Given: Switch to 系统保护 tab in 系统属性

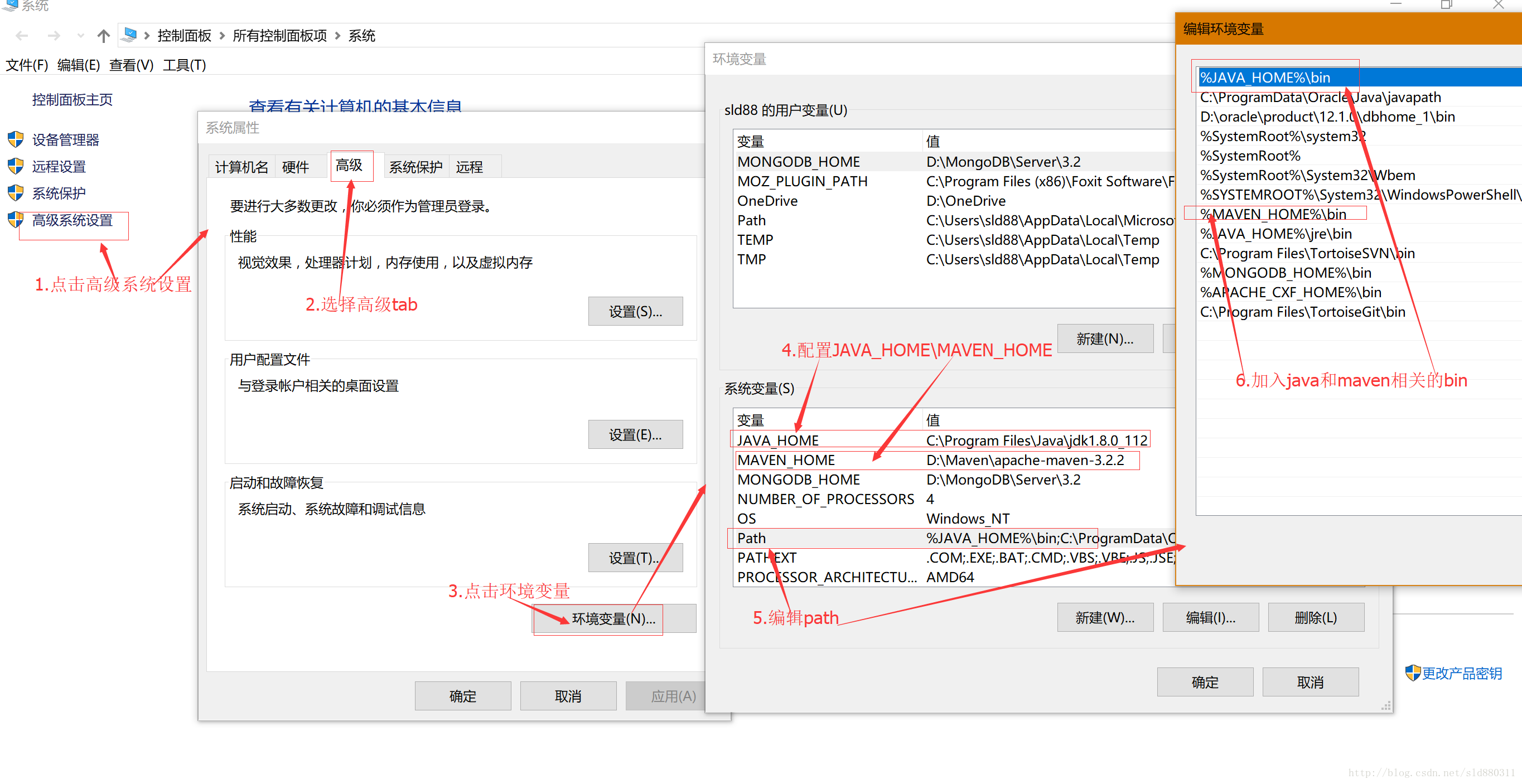Looking at the screenshot, I should (x=415, y=167).
